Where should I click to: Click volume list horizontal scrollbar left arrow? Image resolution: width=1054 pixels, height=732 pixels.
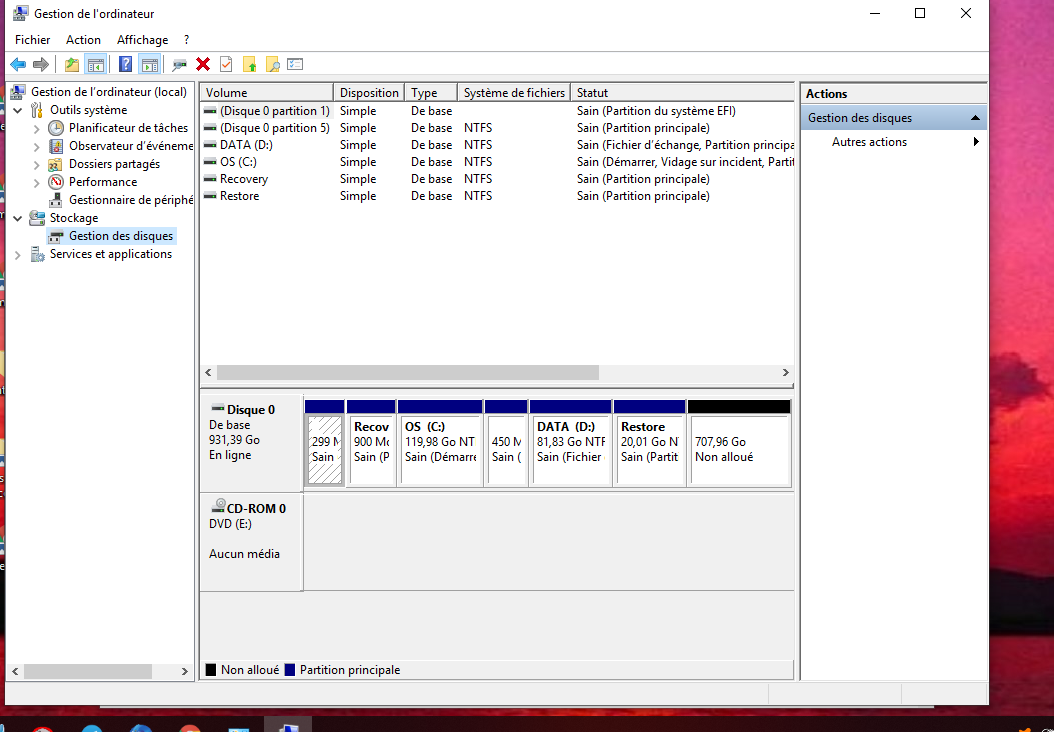pos(208,372)
